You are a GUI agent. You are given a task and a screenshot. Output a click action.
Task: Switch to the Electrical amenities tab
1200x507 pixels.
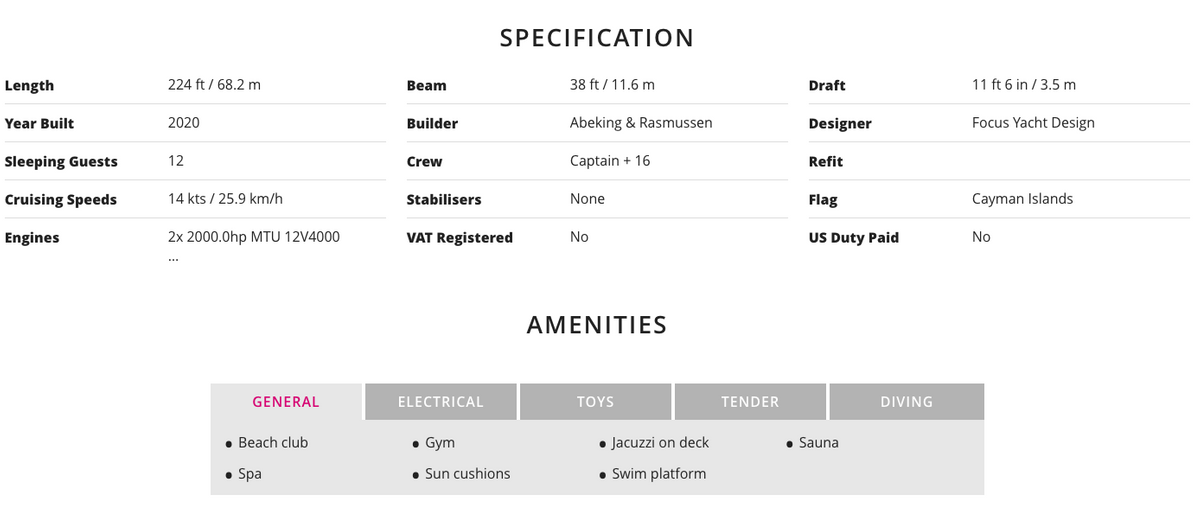(x=440, y=402)
